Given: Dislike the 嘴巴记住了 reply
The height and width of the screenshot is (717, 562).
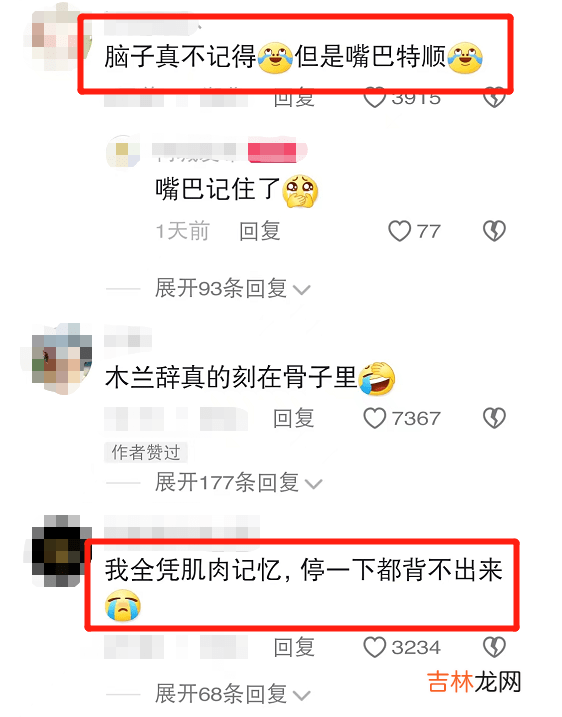Looking at the screenshot, I should [x=494, y=231].
